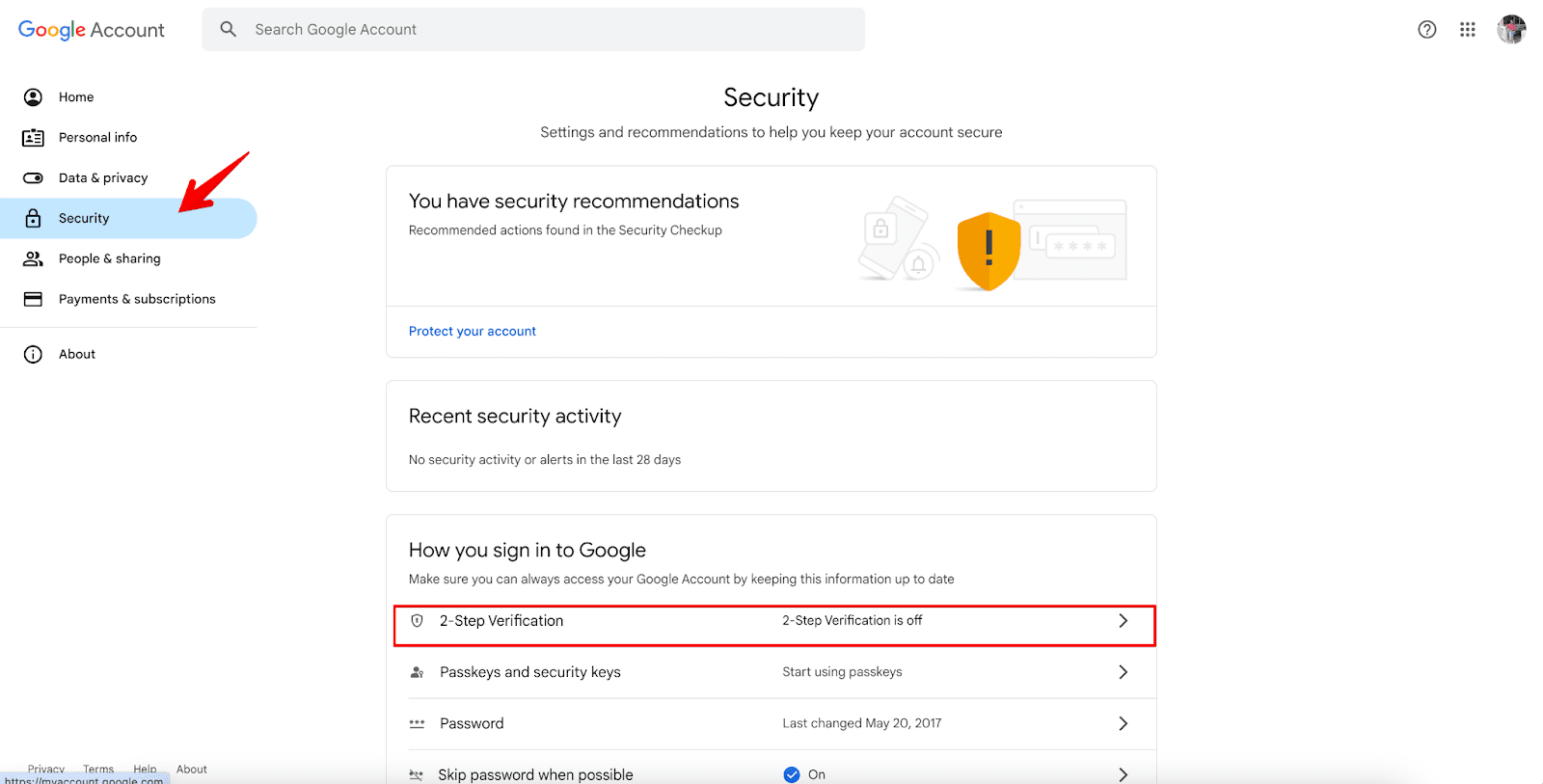Click the profile avatar picture
The height and width of the screenshot is (784, 1543).
point(1511,30)
